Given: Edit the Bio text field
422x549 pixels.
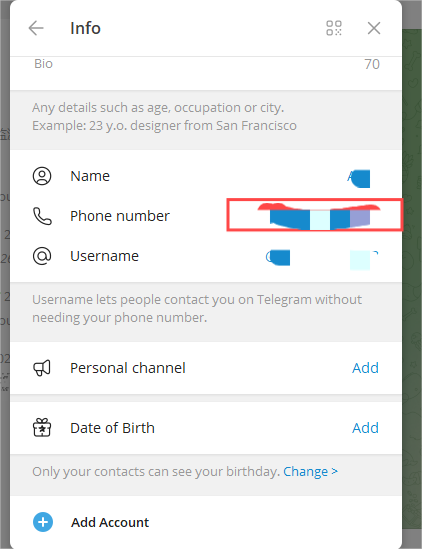Looking at the screenshot, I should tap(206, 70).
